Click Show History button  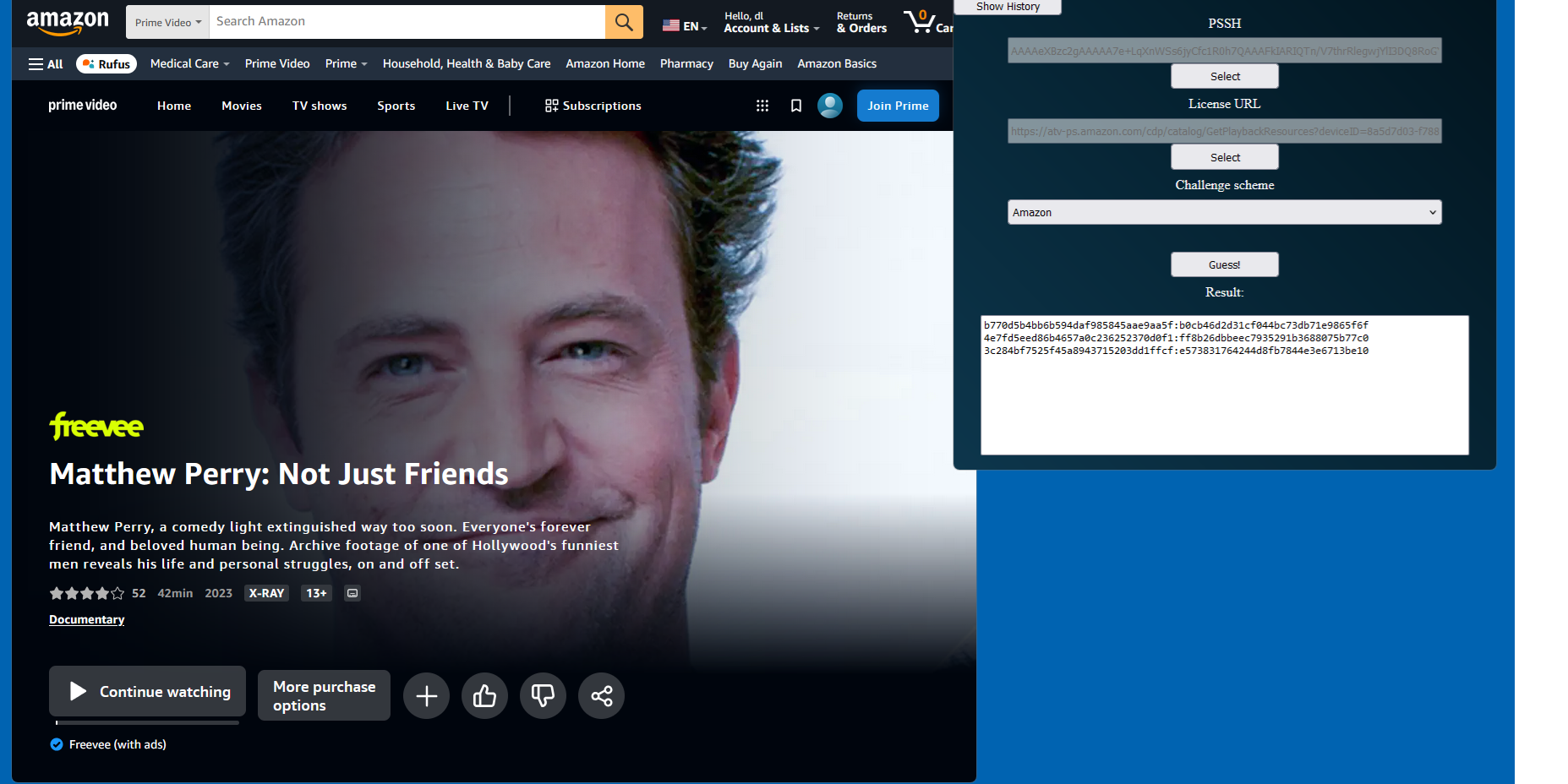click(x=1008, y=7)
